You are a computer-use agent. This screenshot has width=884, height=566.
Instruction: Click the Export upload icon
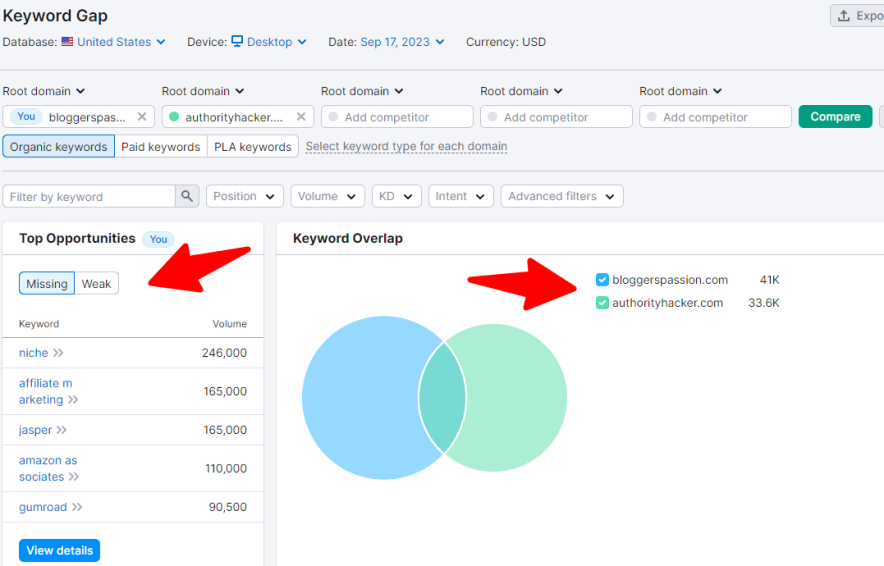(x=844, y=16)
